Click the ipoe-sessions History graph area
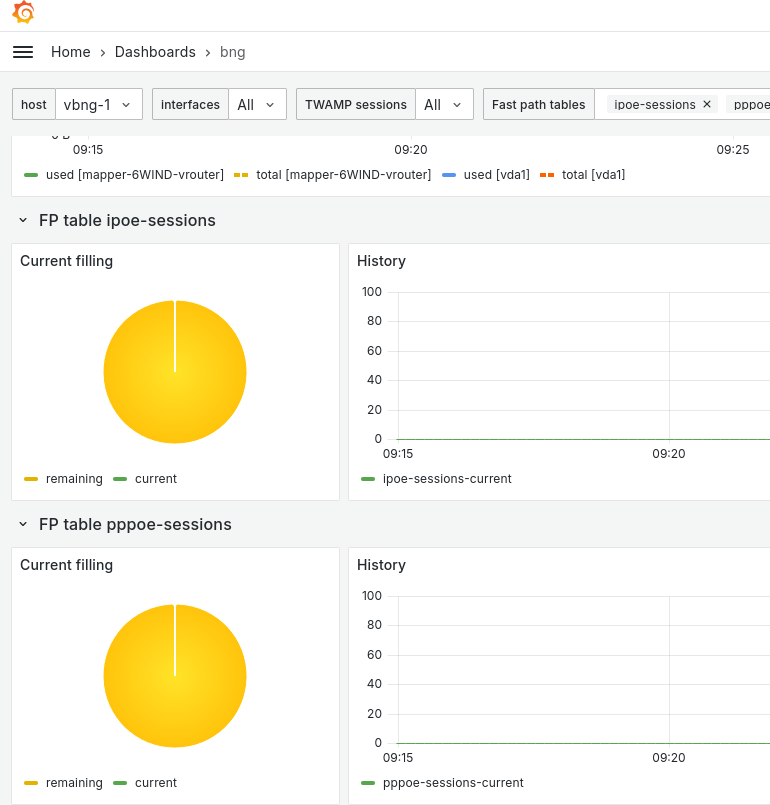 (x=584, y=366)
